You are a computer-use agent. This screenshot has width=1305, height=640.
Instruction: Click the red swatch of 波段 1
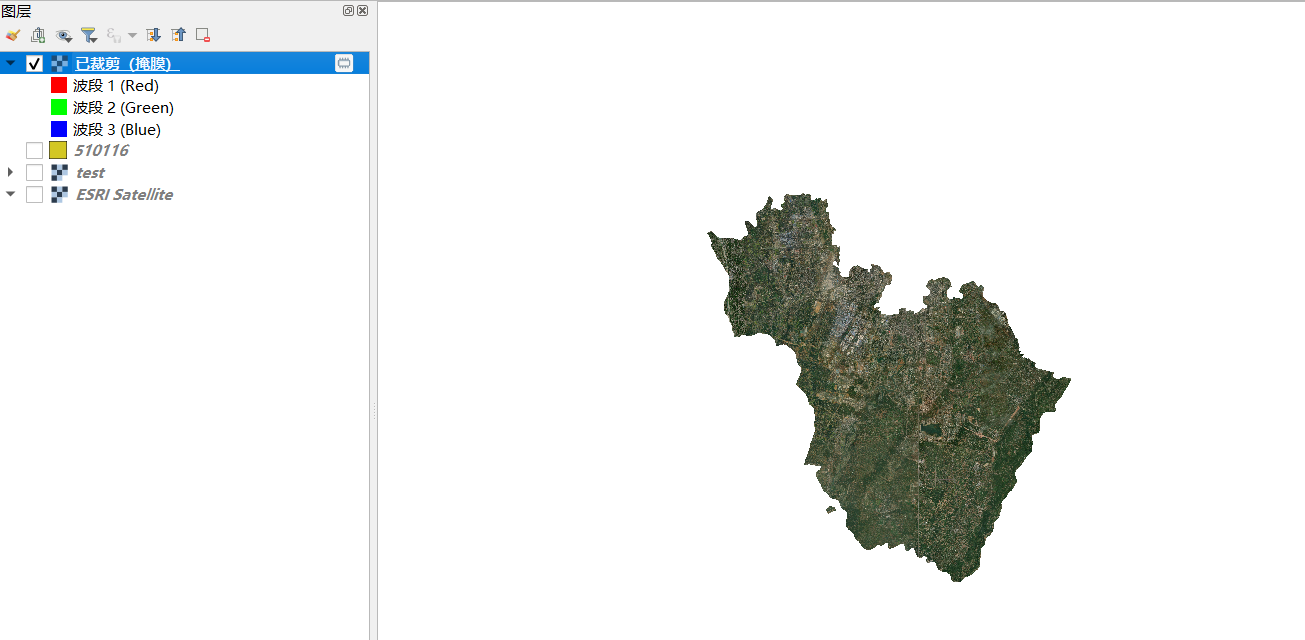click(x=59, y=85)
